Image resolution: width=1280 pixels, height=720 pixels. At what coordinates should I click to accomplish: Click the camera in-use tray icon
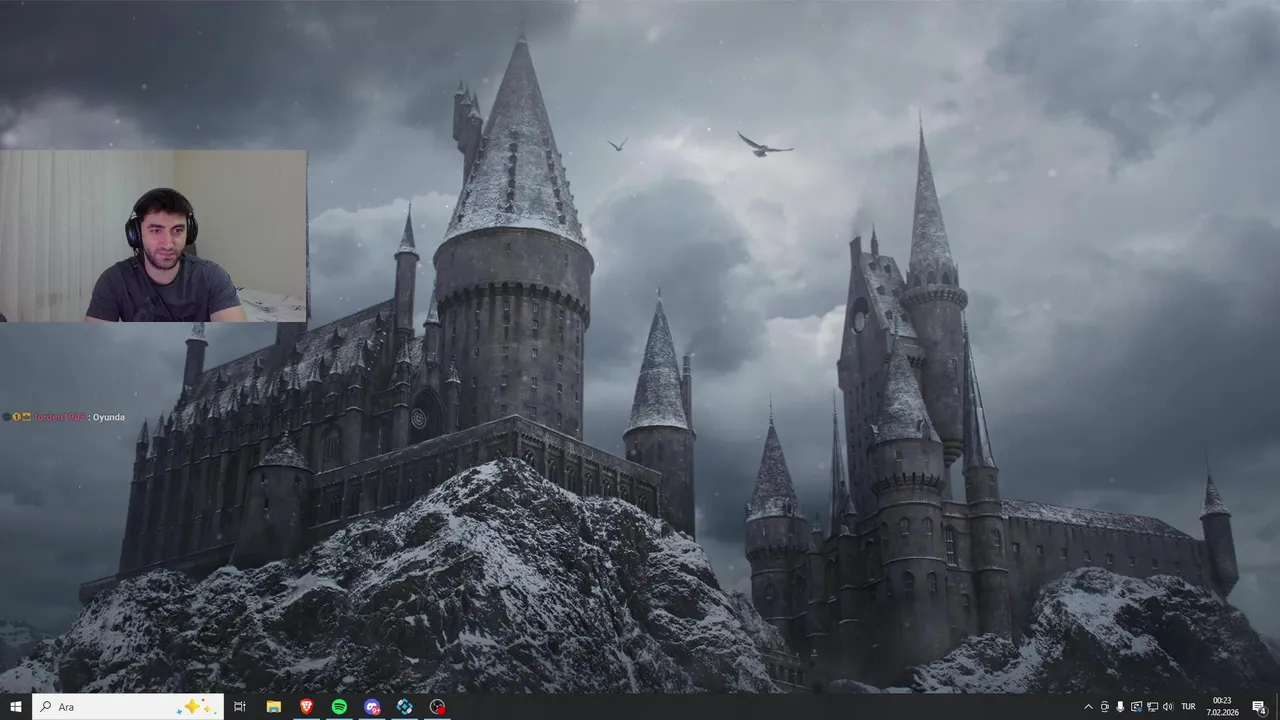1105,707
